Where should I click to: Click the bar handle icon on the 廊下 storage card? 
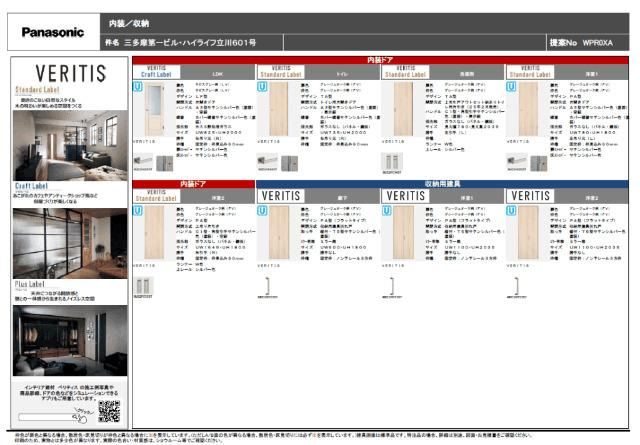tap(268, 287)
